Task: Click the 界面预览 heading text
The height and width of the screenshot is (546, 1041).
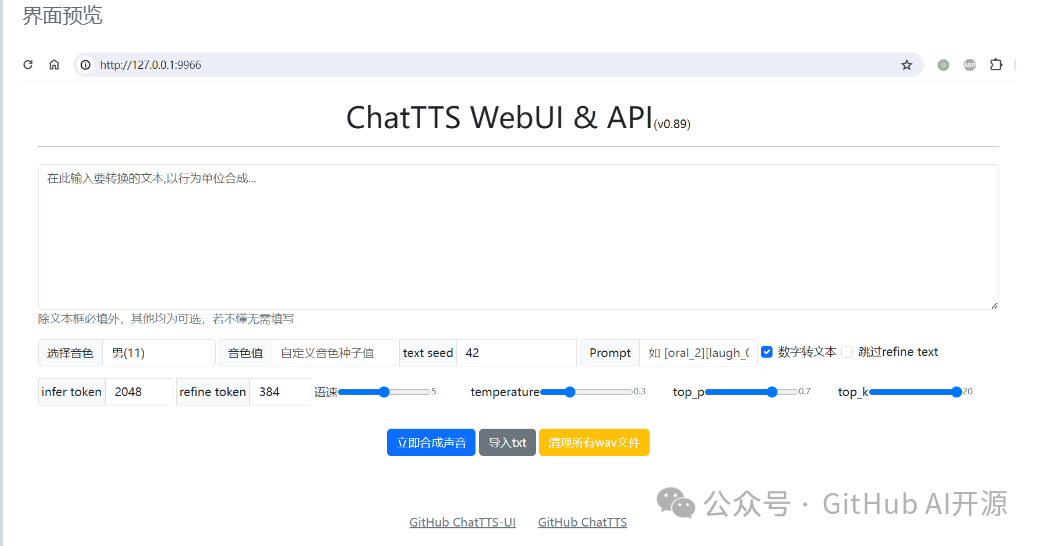Action: tap(62, 15)
